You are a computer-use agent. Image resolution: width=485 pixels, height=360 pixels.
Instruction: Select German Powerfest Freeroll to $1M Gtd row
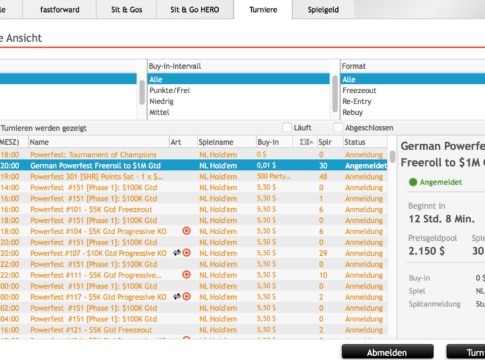(193, 166)
